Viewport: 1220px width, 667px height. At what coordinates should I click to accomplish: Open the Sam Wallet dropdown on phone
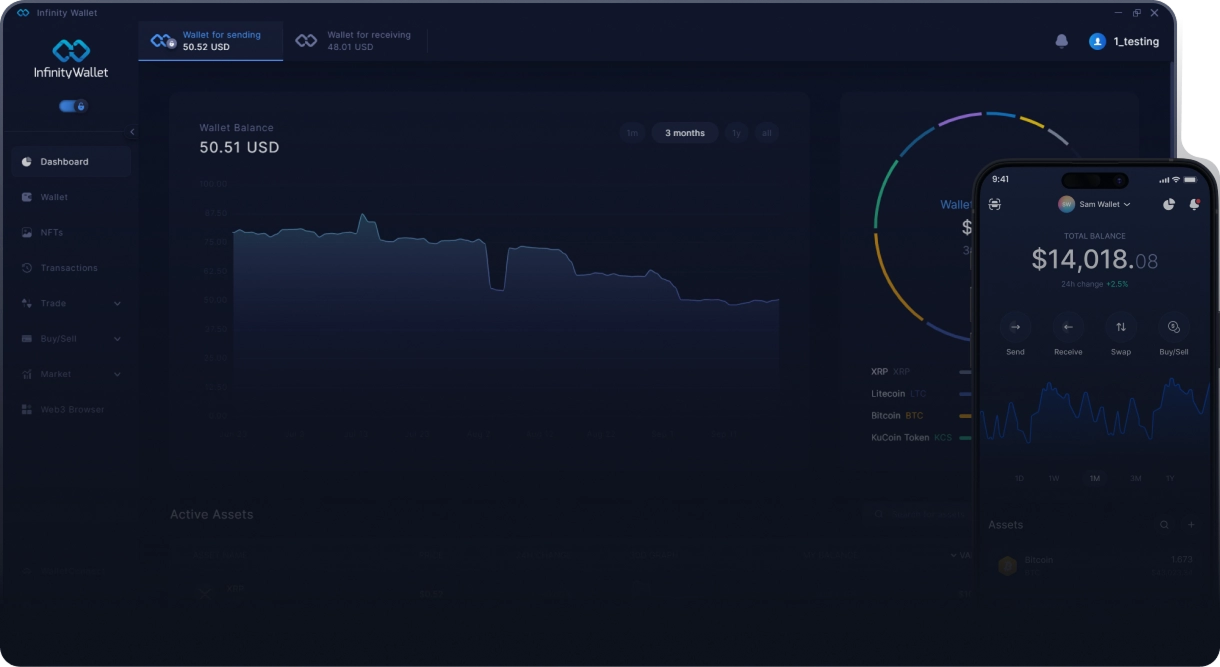click(x=1095, y=204)
